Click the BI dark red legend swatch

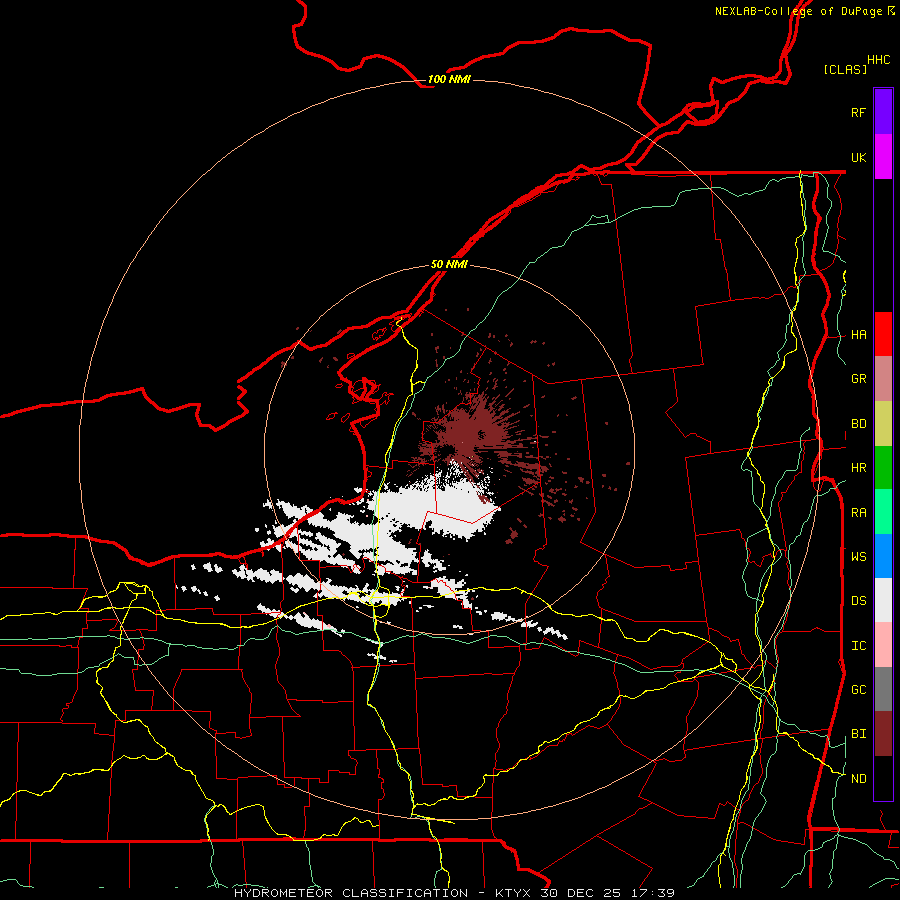pos(883,734)
